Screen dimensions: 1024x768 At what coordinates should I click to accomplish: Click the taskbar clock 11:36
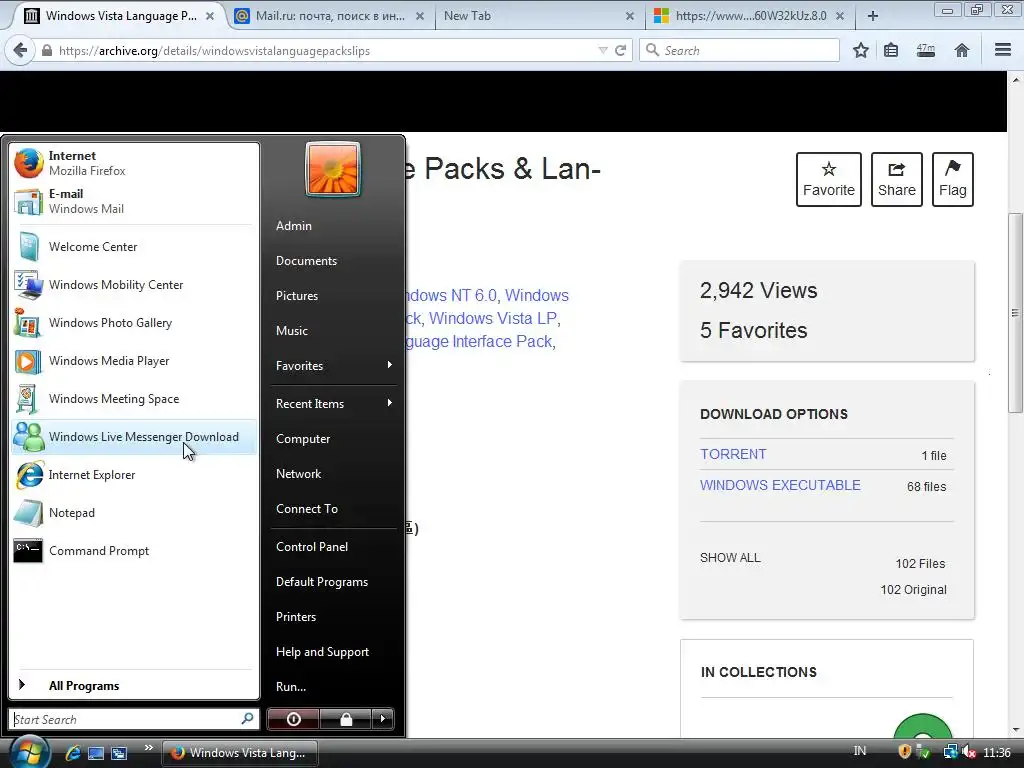[997, 752]
